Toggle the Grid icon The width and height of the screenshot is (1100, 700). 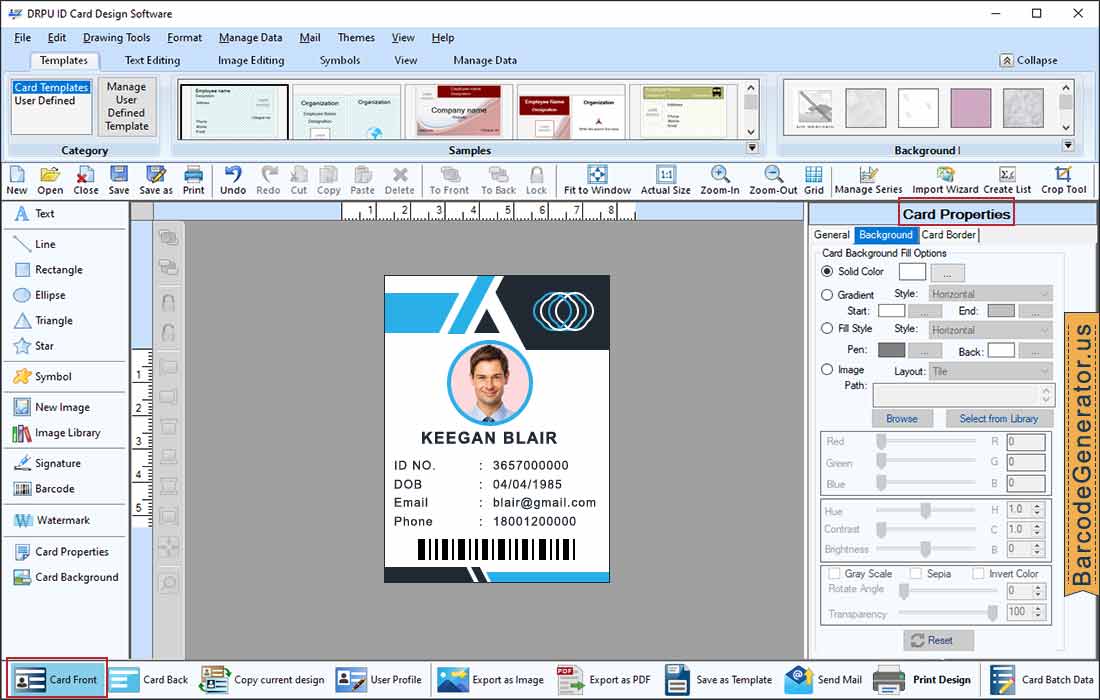click(814, 180)
